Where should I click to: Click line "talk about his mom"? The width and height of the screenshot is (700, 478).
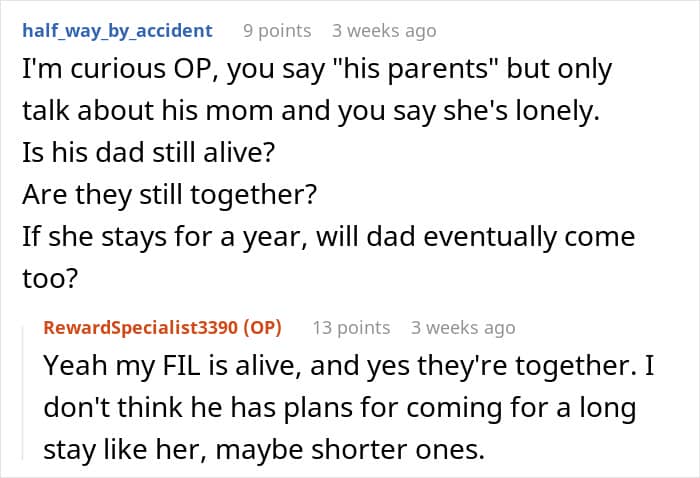pos(308,113)
